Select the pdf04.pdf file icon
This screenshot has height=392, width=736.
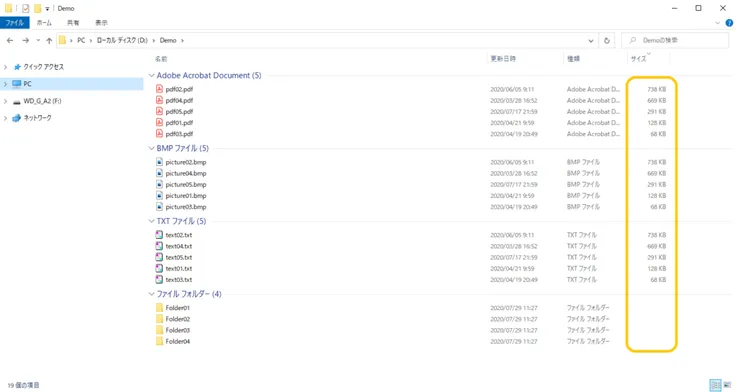(159, 100)
